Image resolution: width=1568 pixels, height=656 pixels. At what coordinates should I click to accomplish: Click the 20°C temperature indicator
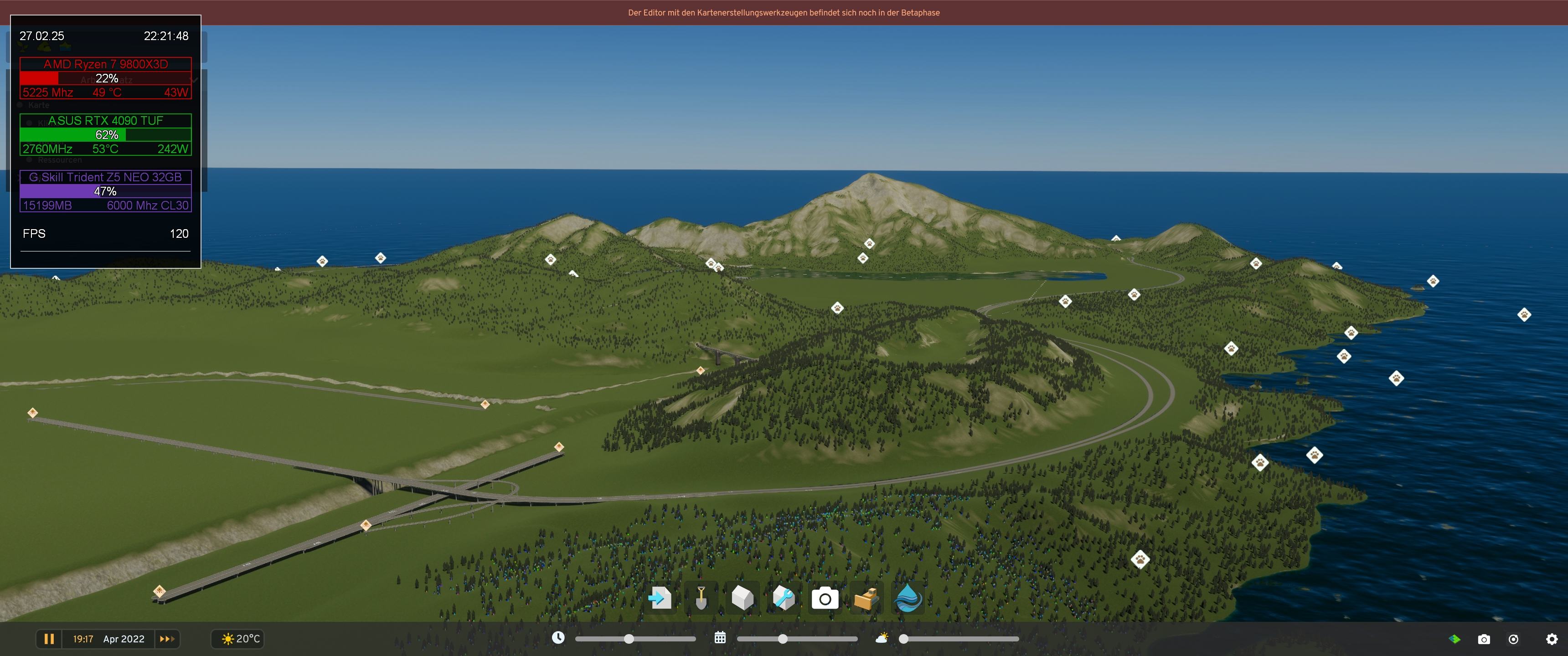[x=241, y=639]
